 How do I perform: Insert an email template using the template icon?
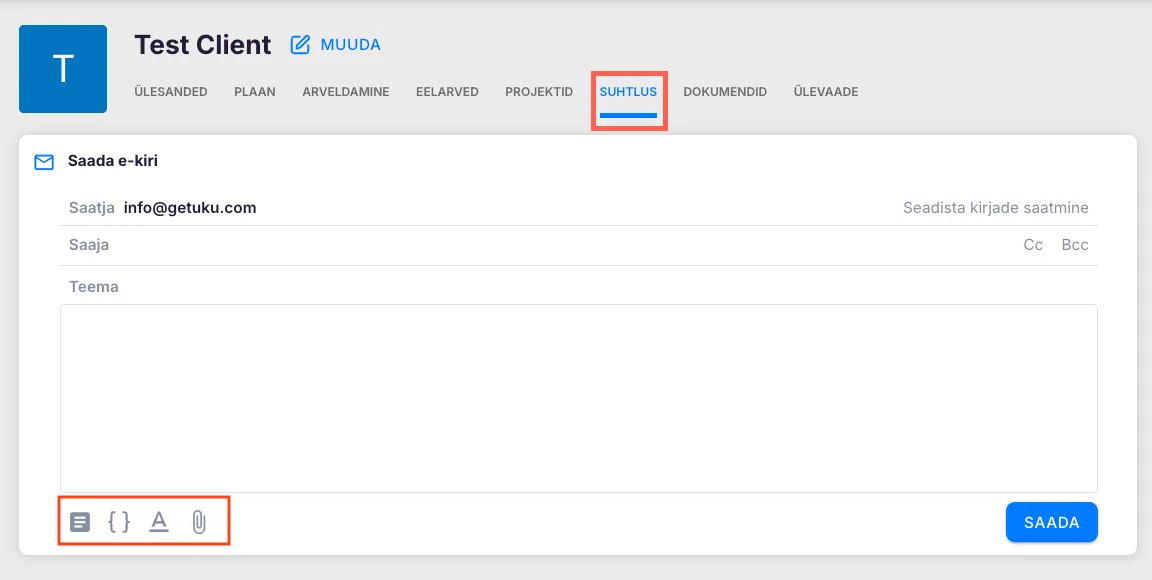click(80, 521)
